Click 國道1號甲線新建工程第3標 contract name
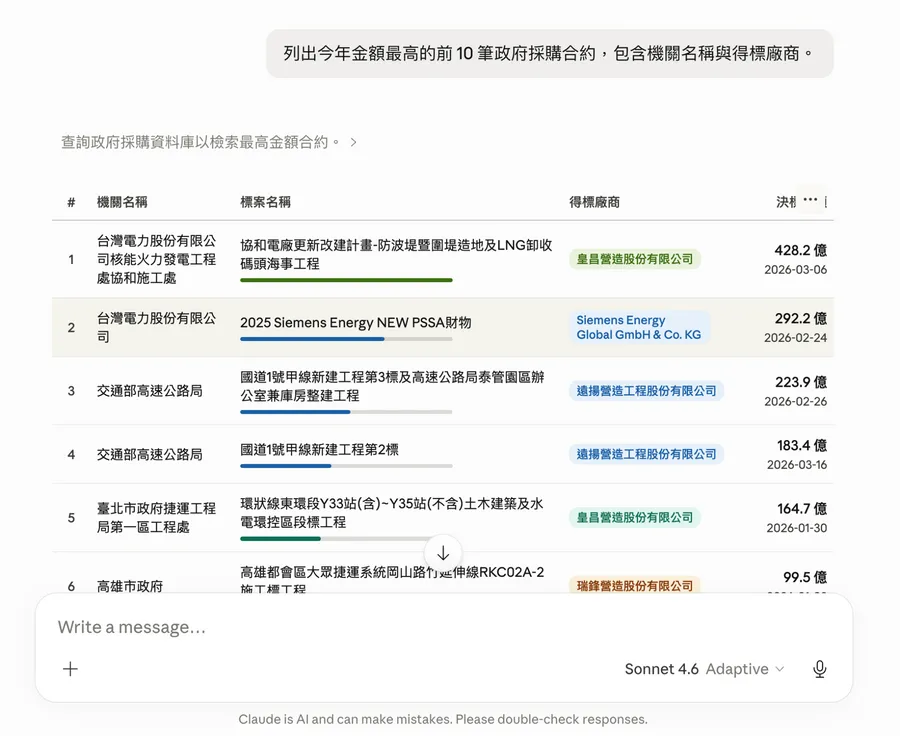This screenshot has height=736, width=900. pyautogui.click(x=392, y=386)
